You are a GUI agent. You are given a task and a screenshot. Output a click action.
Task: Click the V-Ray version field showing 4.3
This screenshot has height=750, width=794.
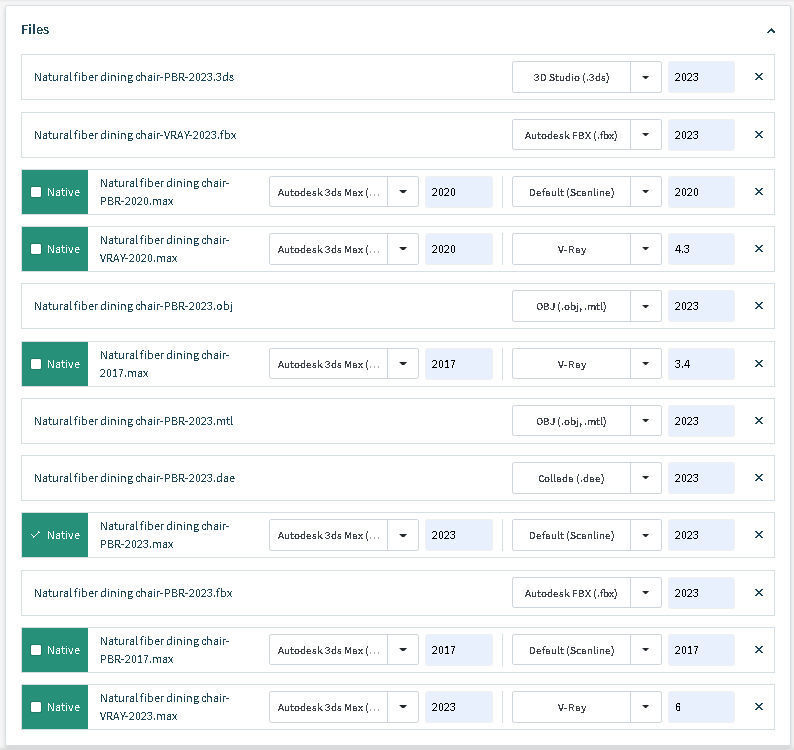coord(701,249)
